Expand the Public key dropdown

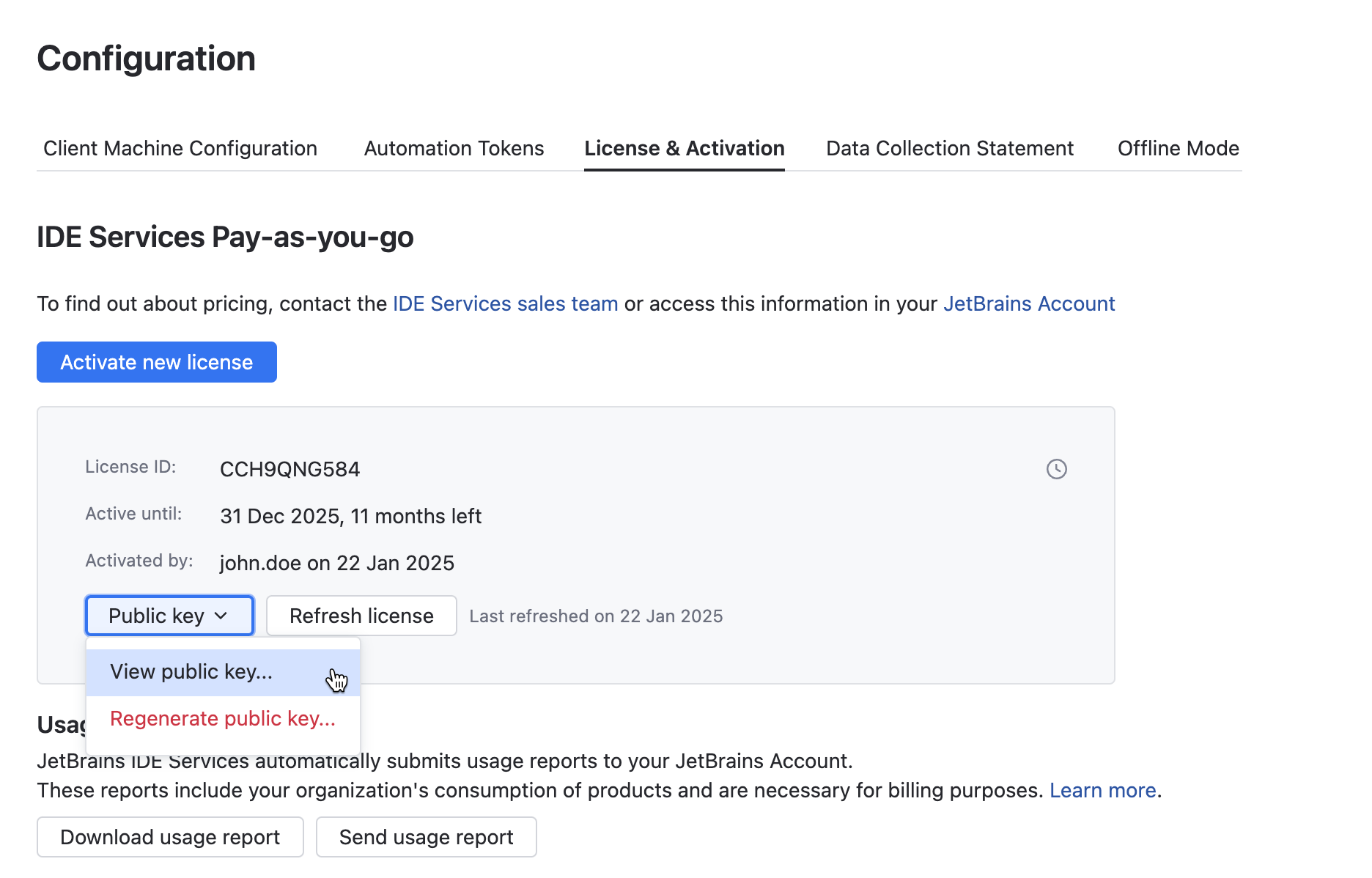pyautogui.click(x=169, y=616)
